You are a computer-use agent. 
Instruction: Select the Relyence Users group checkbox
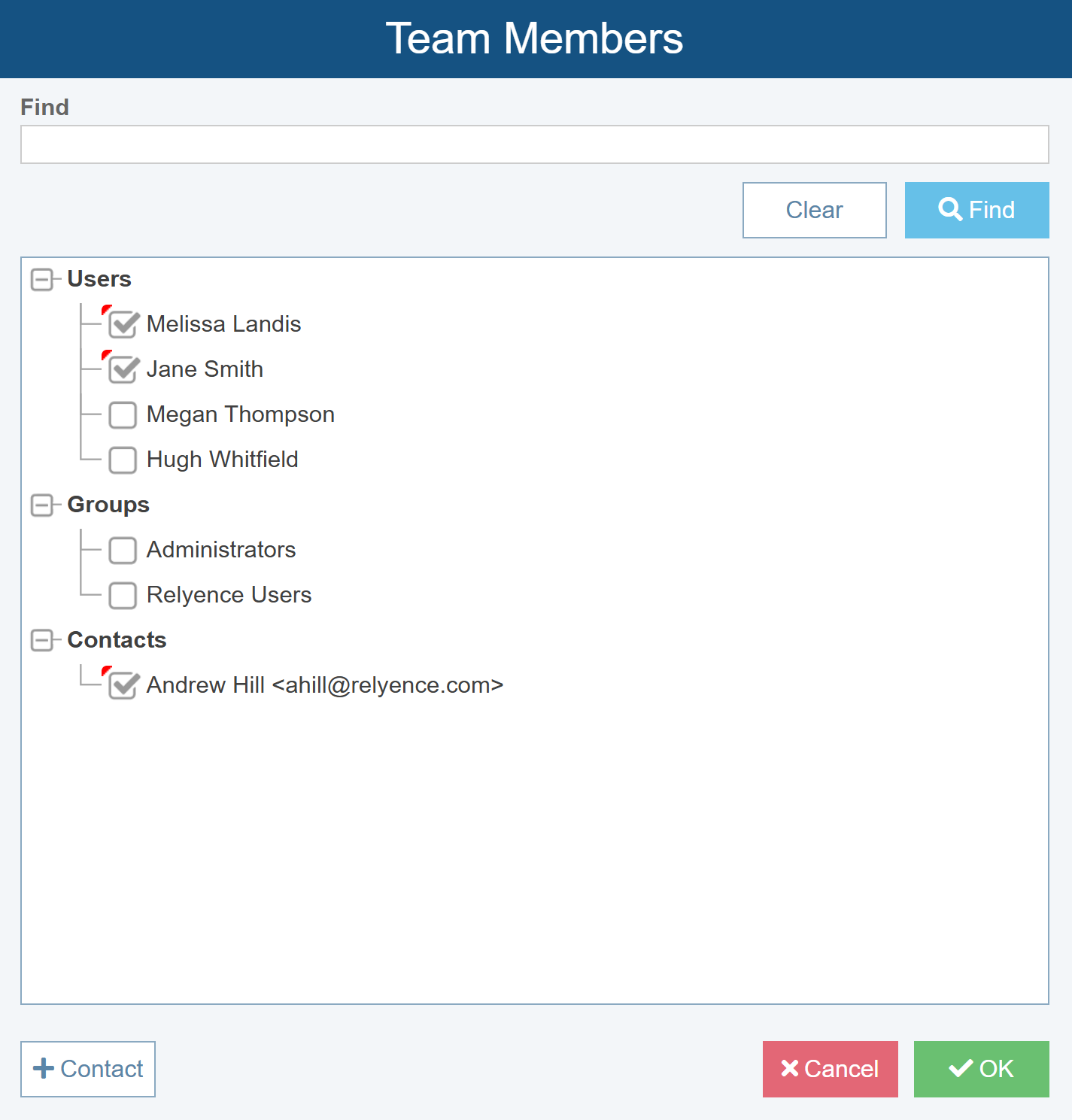(x=123, y=595)
